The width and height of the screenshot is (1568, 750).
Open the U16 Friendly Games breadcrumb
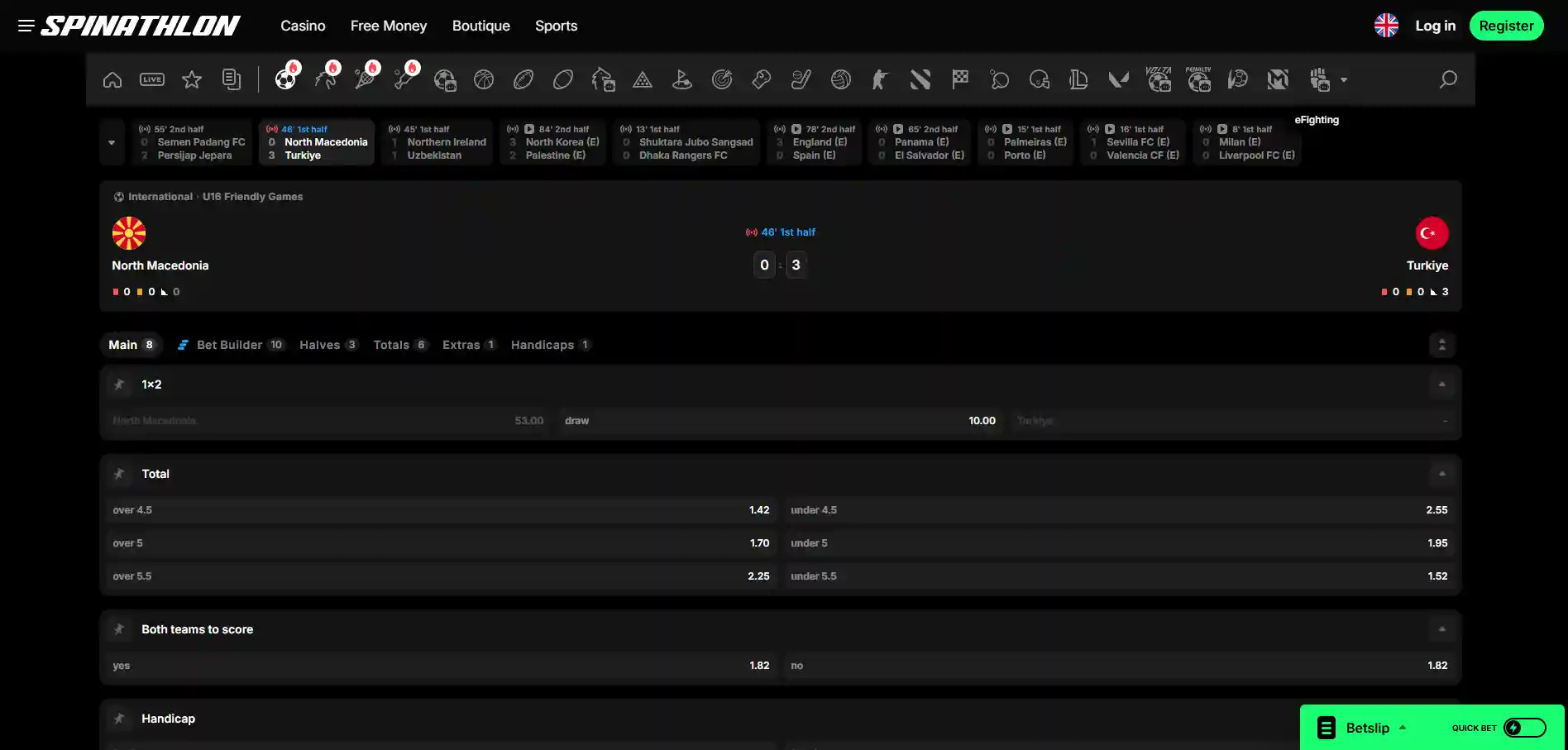coord(252,197)
